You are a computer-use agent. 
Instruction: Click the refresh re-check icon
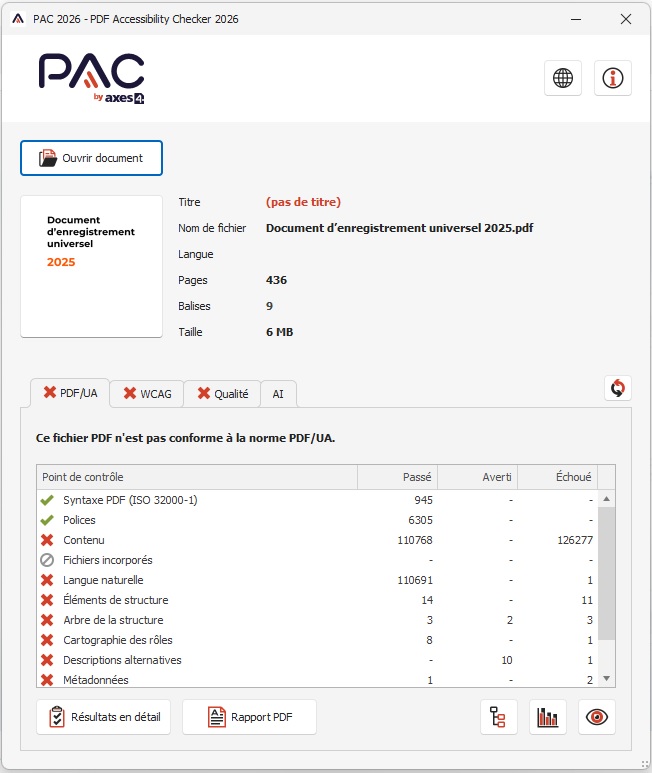point(618,388)
